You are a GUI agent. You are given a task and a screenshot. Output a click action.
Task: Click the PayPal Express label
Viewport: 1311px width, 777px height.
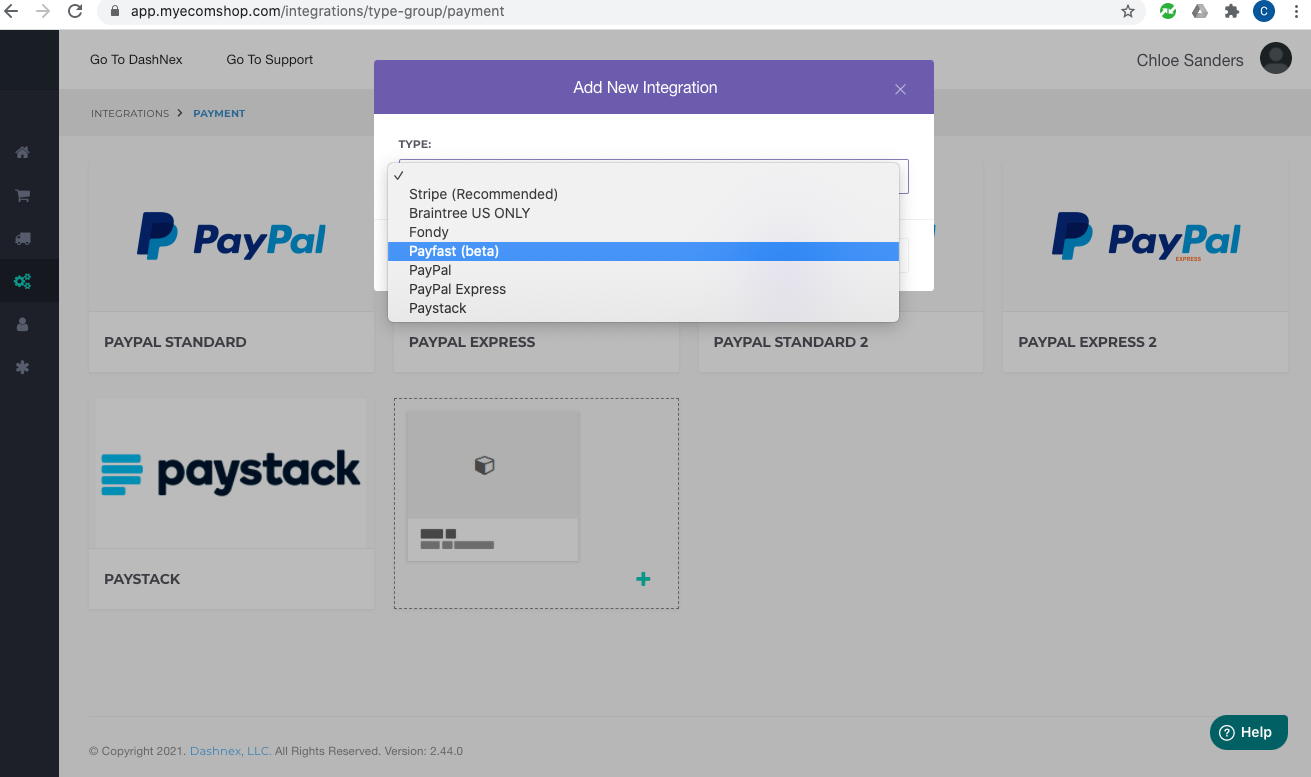click(472, 342)
